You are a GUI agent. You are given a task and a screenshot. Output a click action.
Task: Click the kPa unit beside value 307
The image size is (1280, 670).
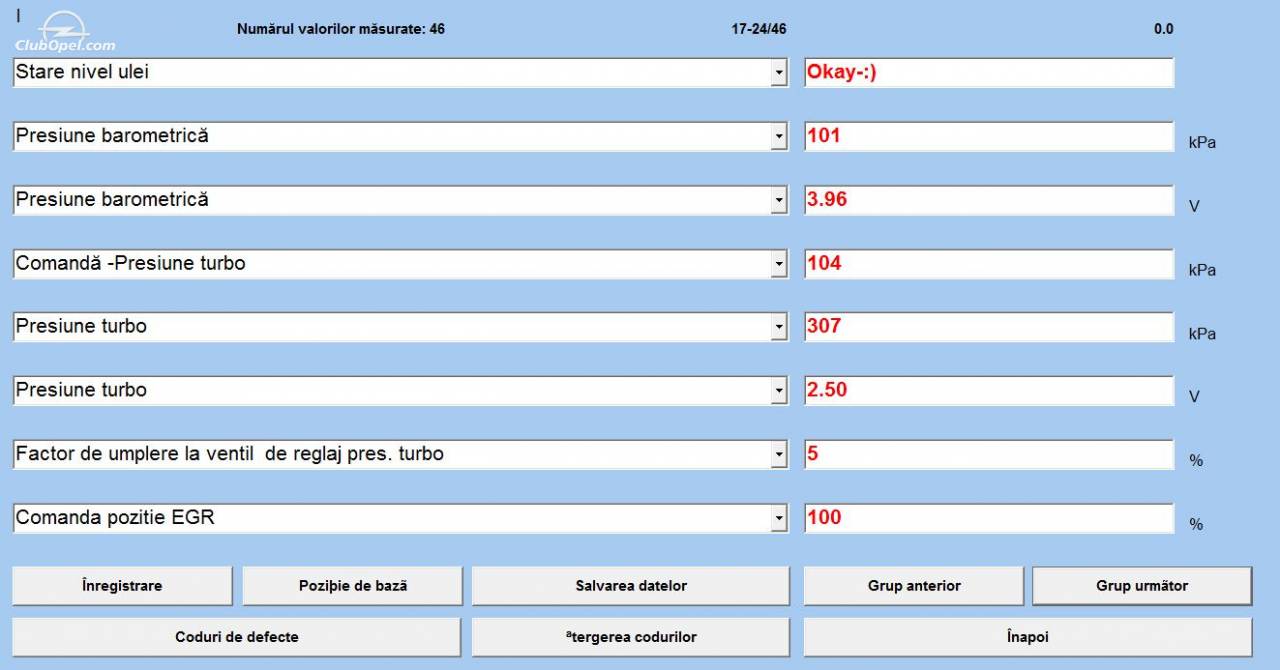pyautogui.click(x=1202, y=333)
